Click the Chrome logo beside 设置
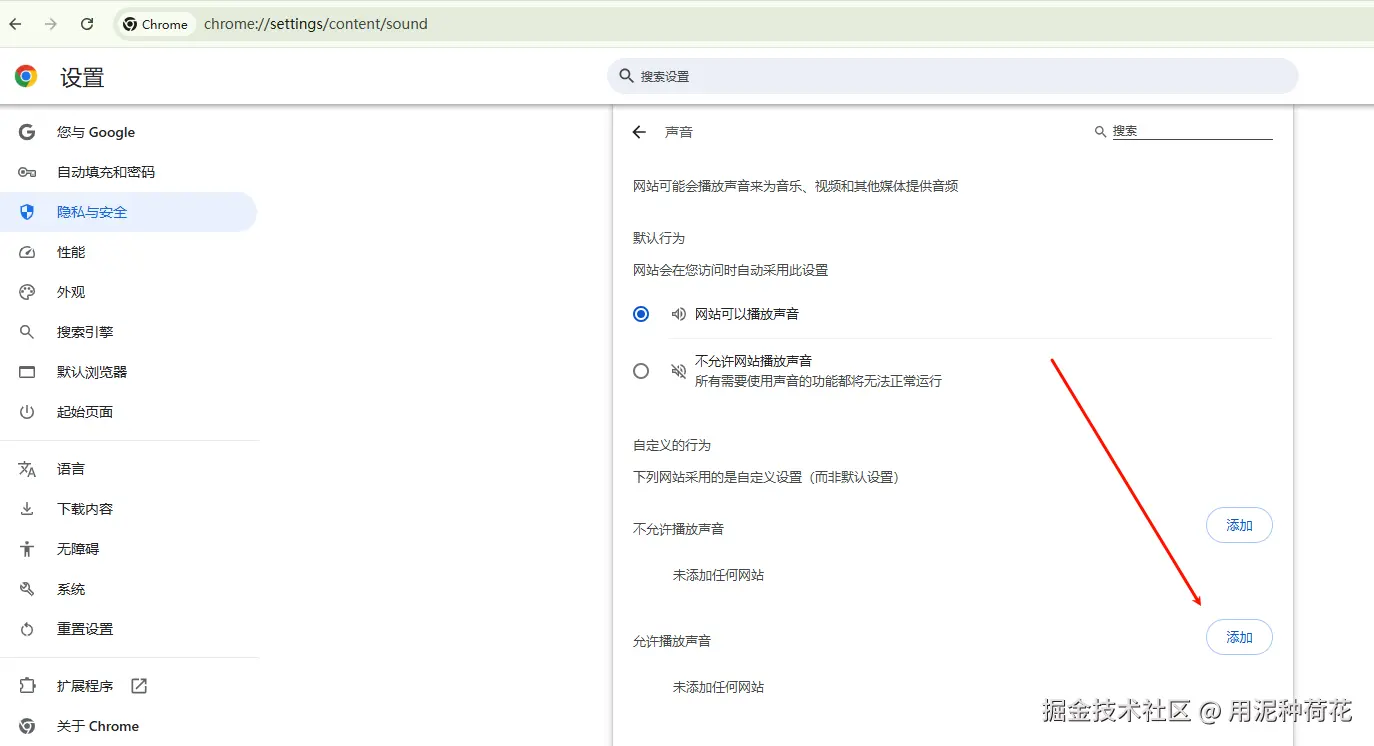 (x=27, y=76)
